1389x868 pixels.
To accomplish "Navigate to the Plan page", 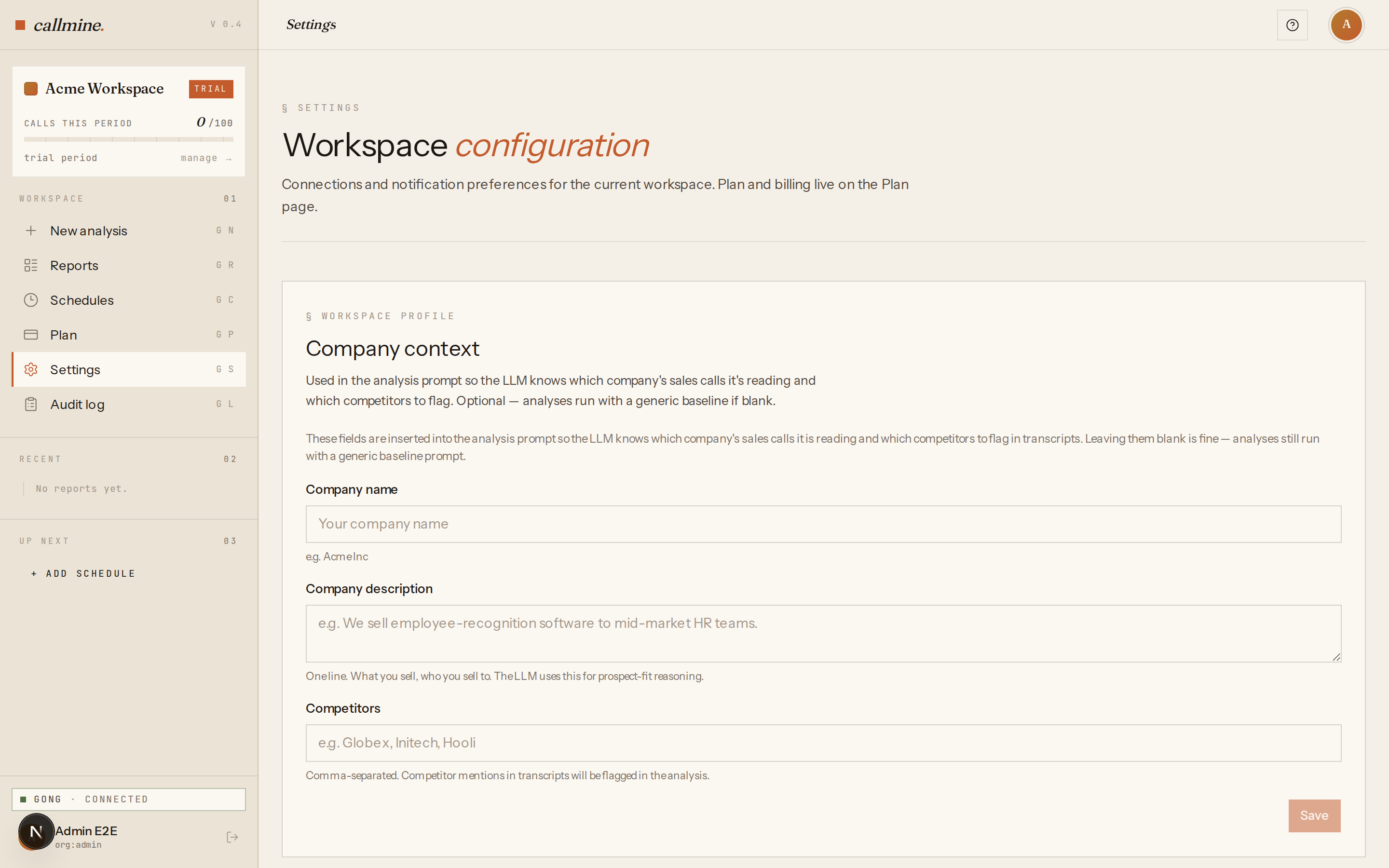I will (129, 335).
